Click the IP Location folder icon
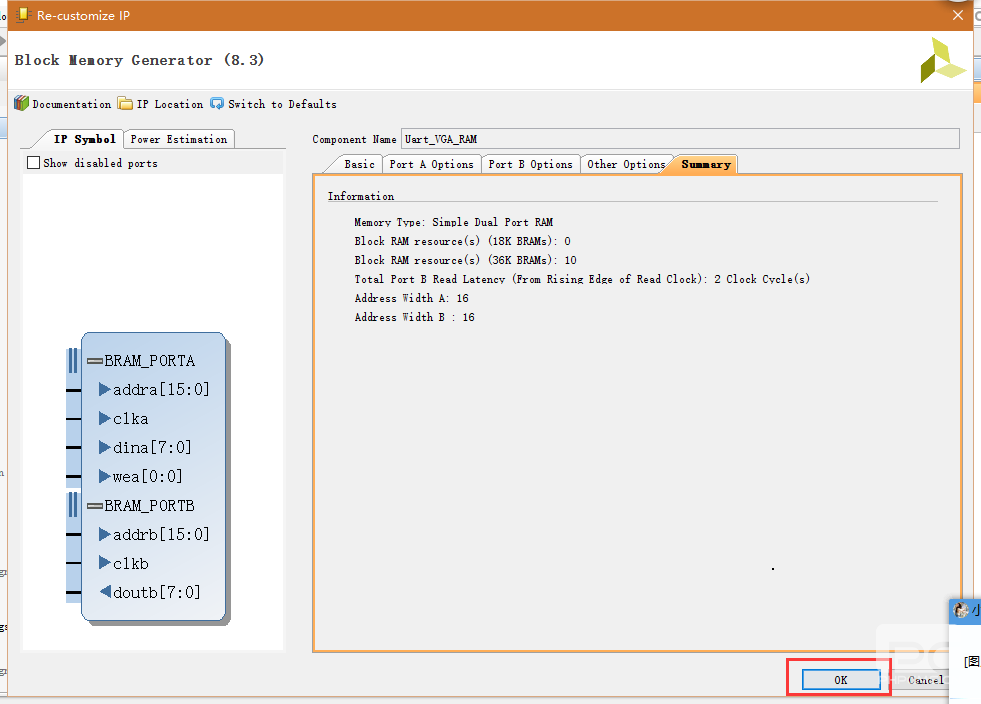The height and width of the screenshot is (704, 981). pyautogui.click(x=125, y=103)
